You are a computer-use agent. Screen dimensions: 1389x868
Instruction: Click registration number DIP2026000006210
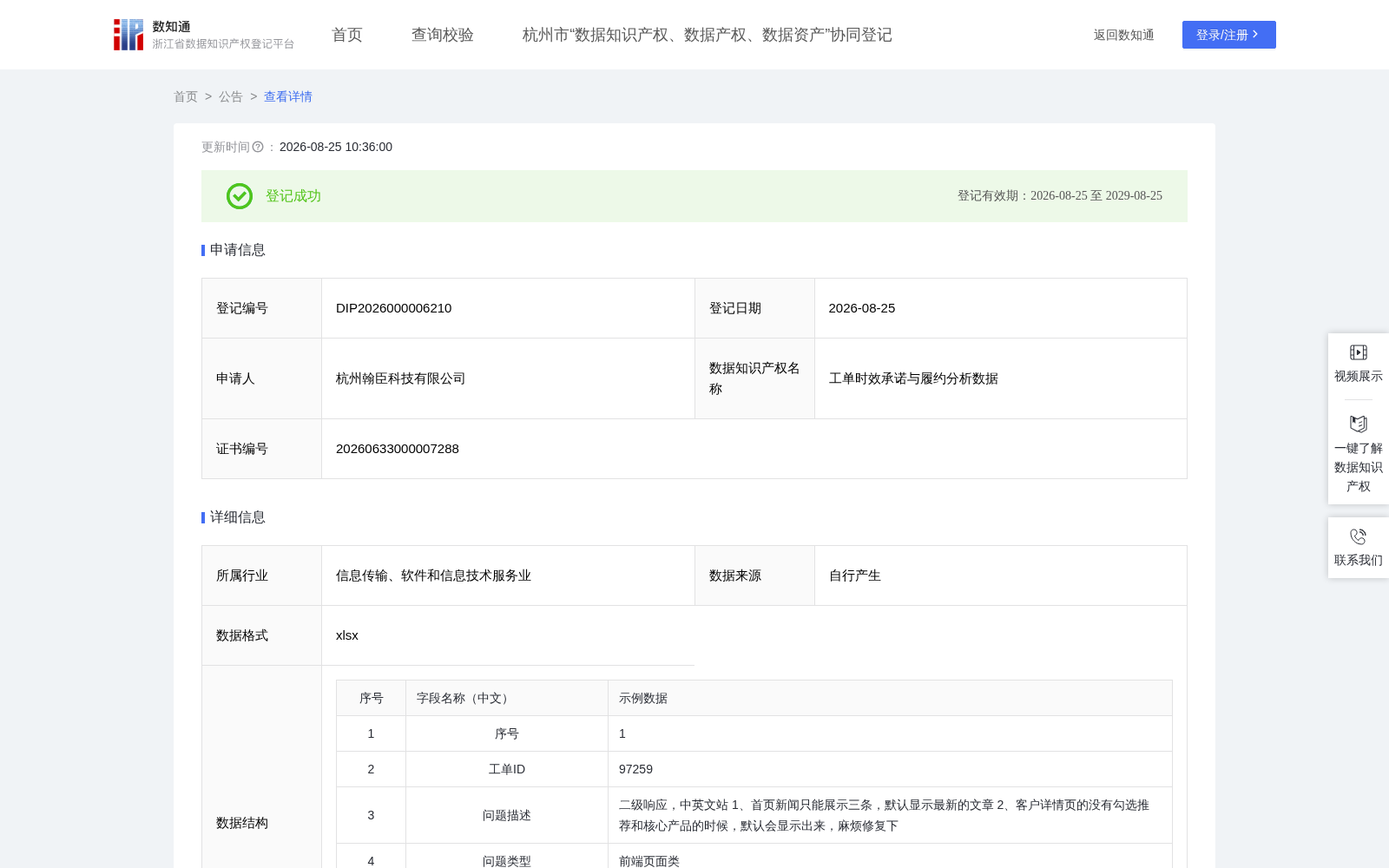pyautogui.click(x=394, y=308)
